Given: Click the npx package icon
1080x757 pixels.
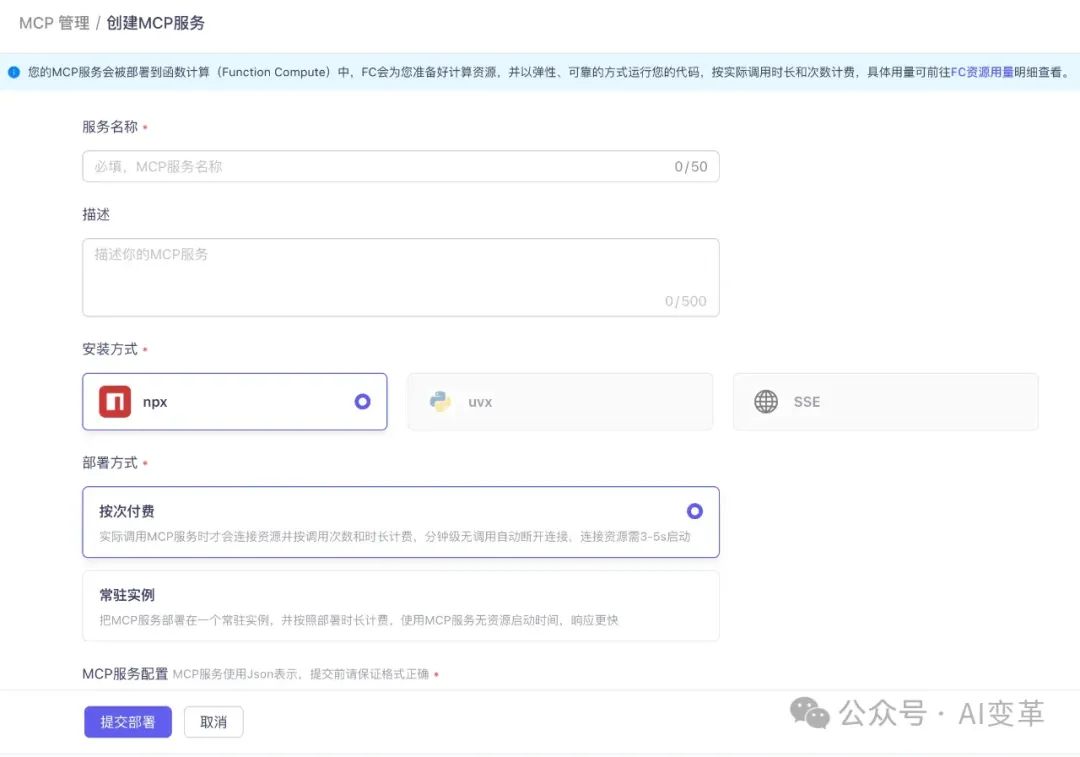Looking at the screenshot, I should (114, 401).
